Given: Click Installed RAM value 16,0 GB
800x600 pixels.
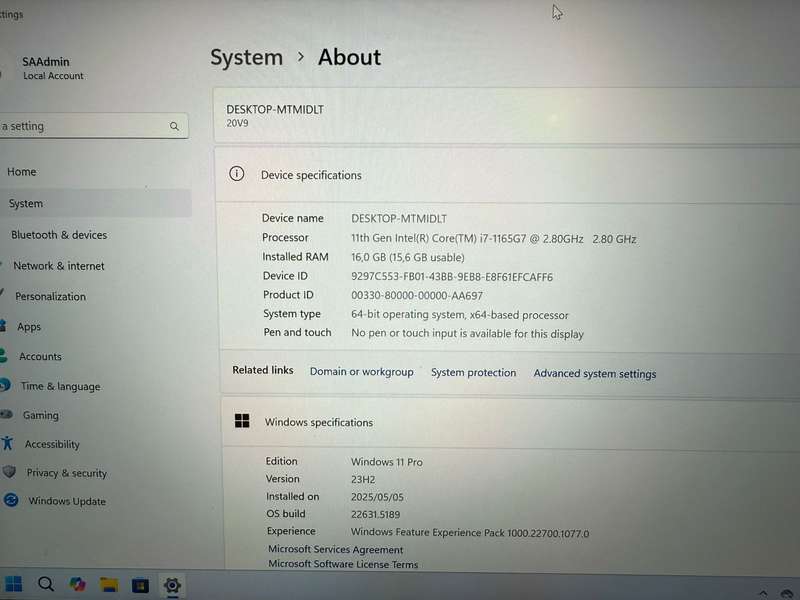Looking at the screenshot, I should pyautogui.click(x=408, y=257).
